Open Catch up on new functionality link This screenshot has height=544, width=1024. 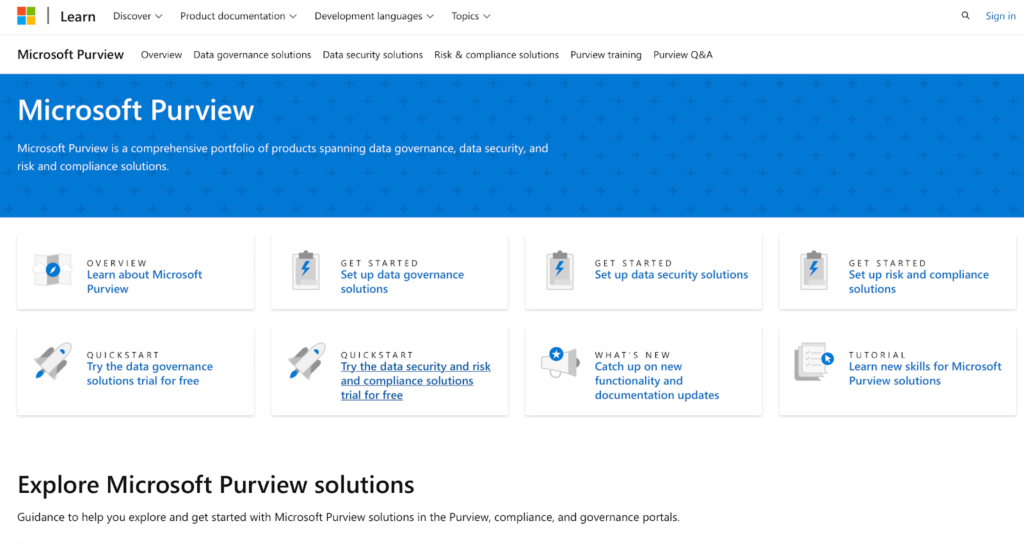tap(657, 381)
